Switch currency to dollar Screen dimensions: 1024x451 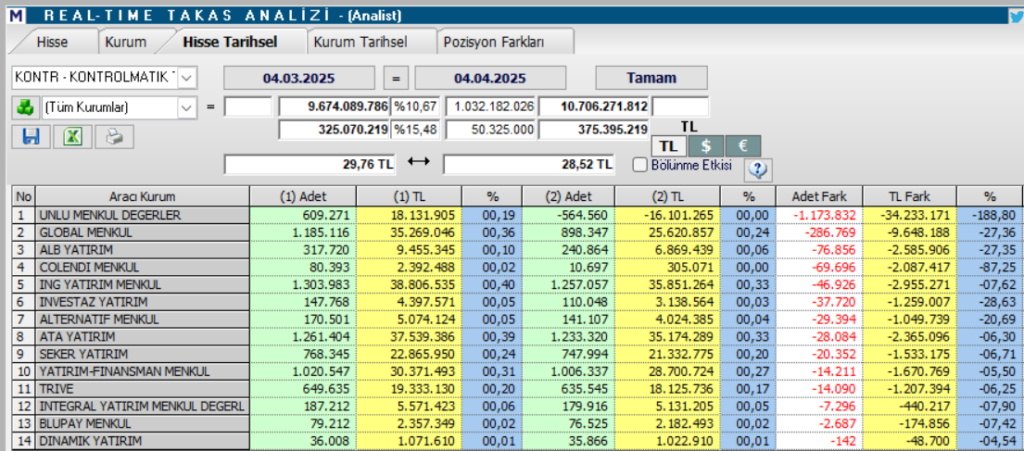coord(706,146)
